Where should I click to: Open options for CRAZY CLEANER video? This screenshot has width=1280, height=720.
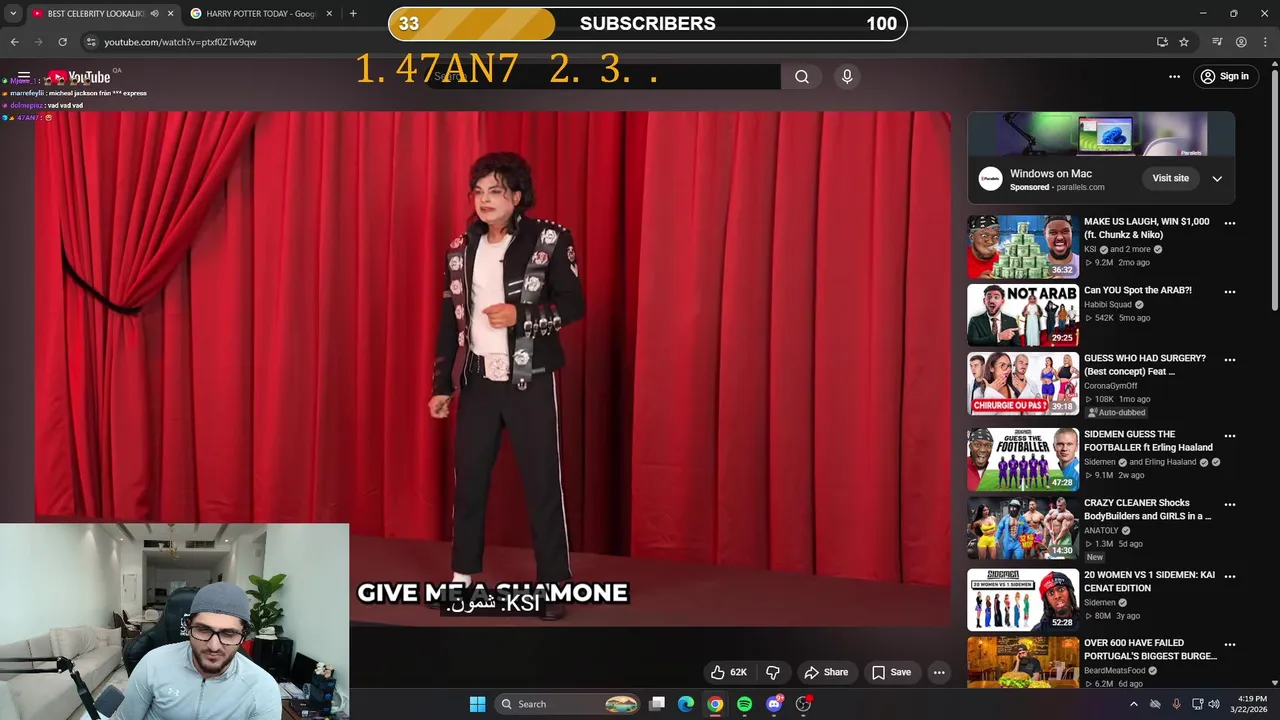click(x=1230, y=505)
